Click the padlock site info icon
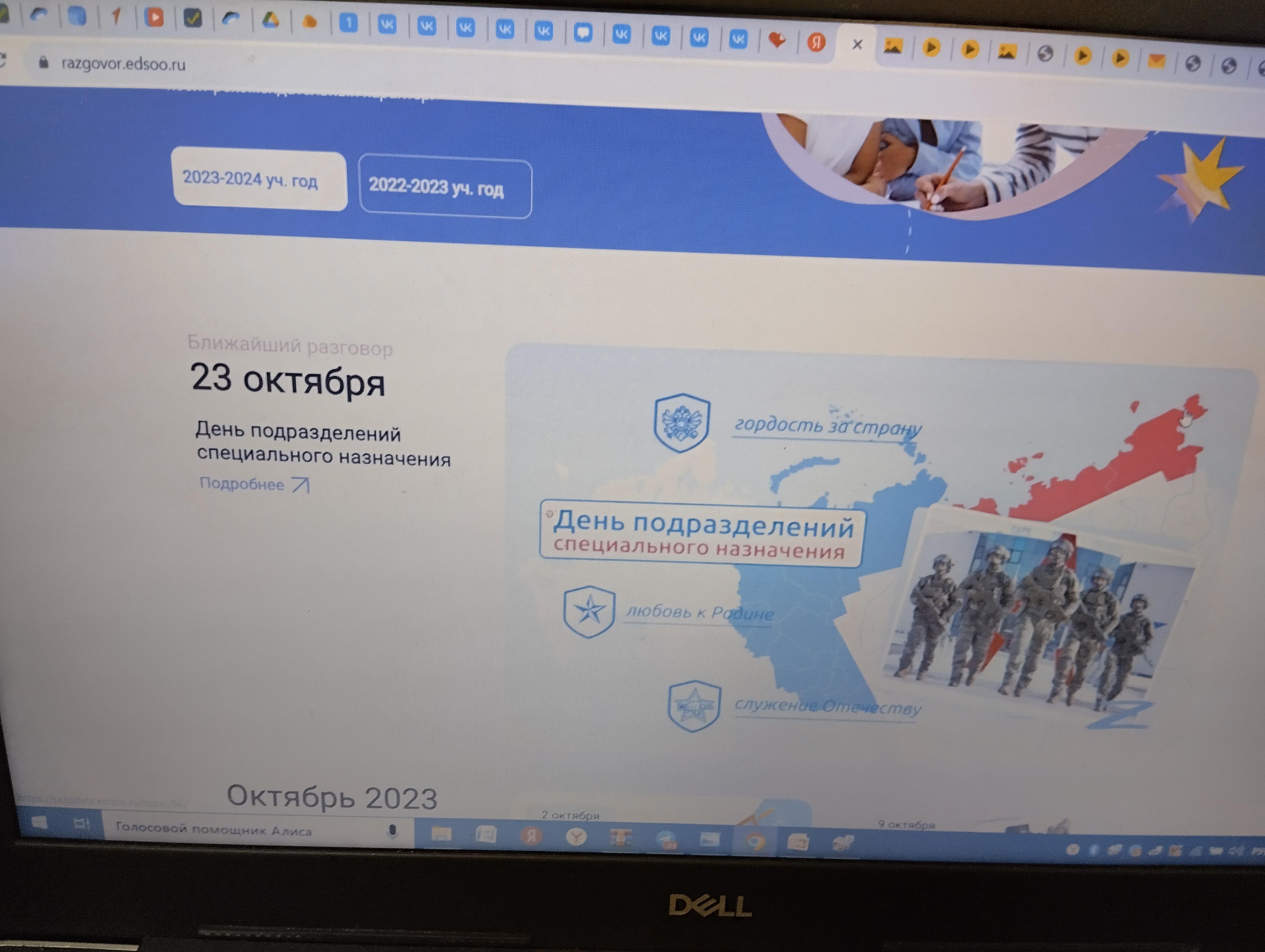The image size is (1265, 952). 43,62
